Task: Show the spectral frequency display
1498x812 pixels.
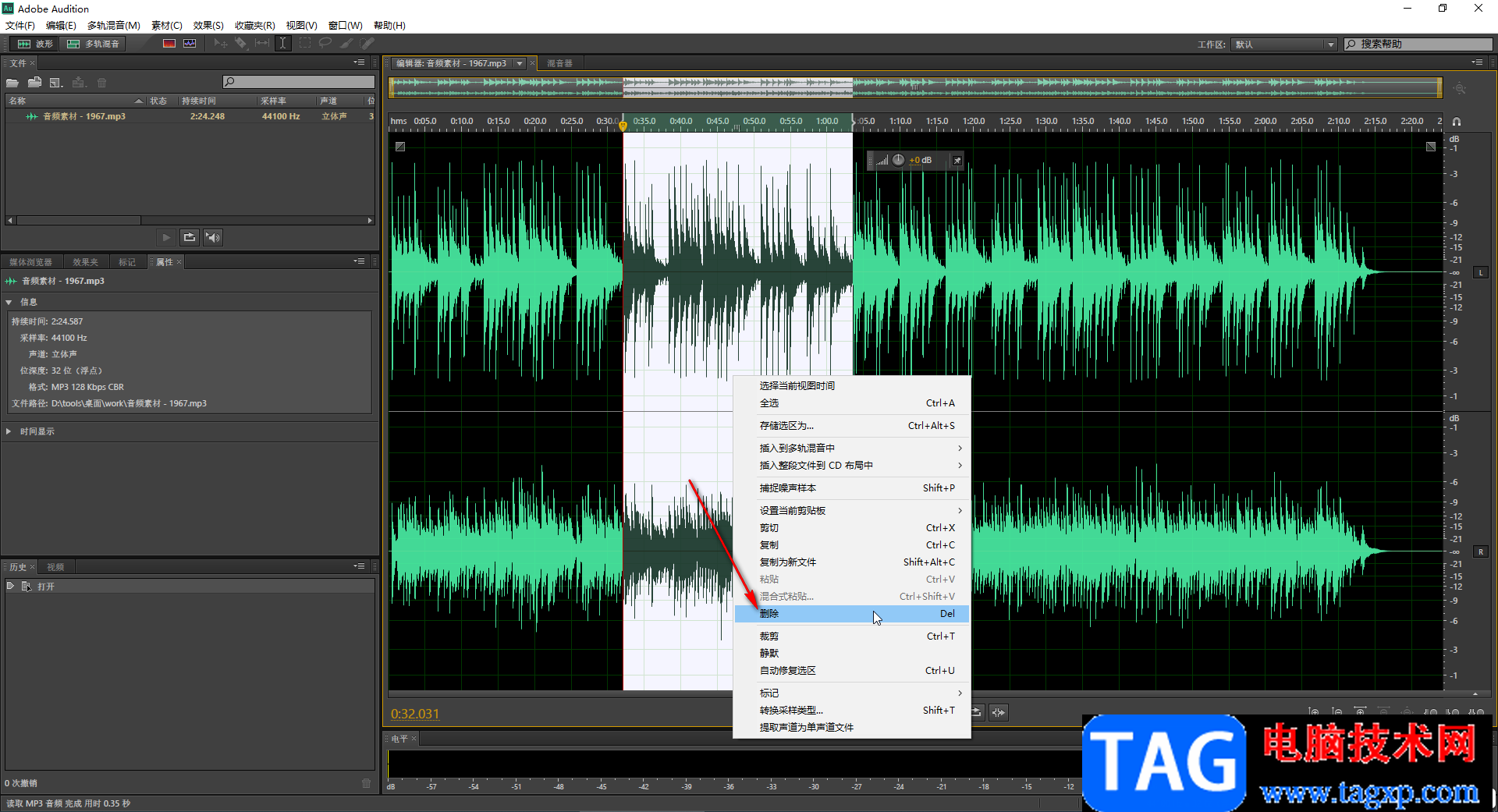Action: click(x=169, y=44)
